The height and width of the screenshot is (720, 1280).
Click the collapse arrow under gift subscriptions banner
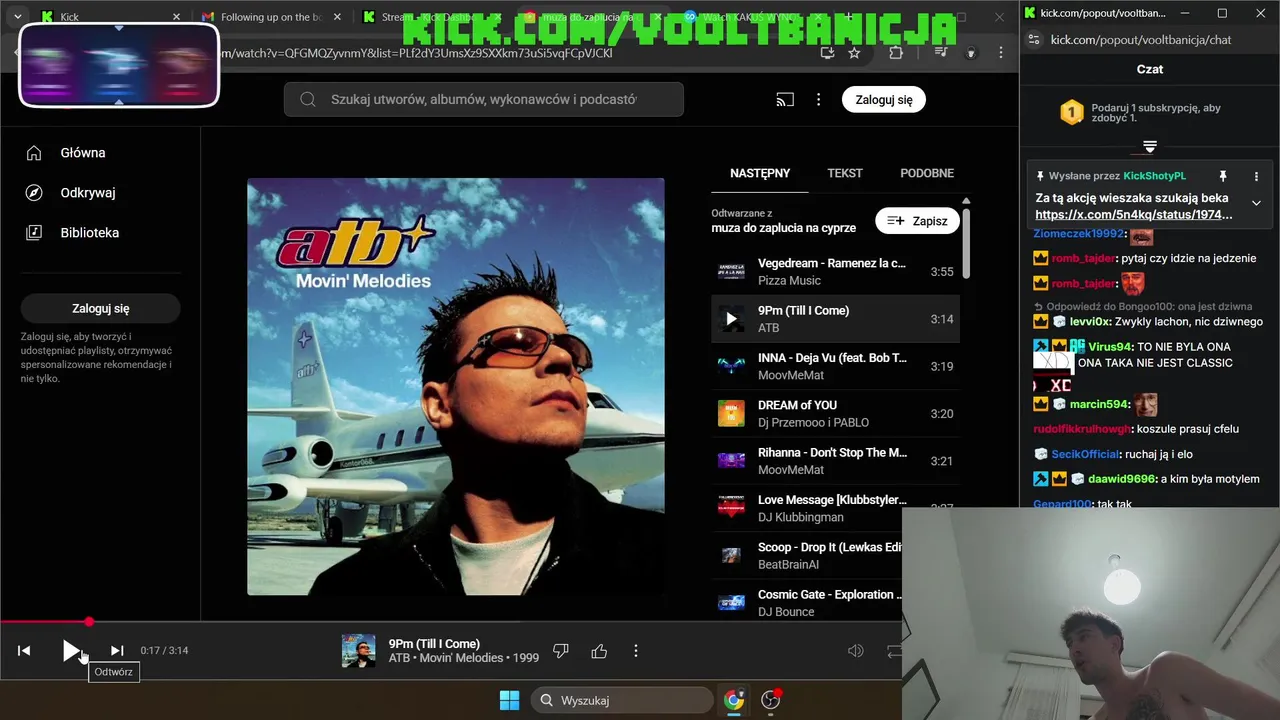tap(1150, 147)
